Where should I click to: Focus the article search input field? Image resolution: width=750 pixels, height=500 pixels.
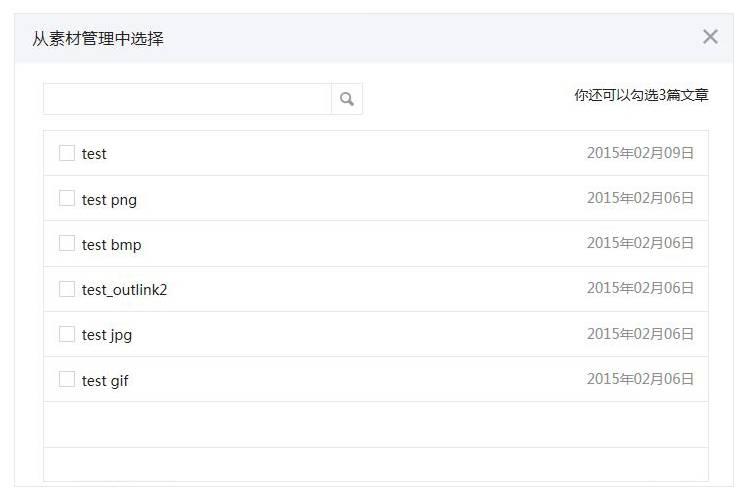[x=188, y=99]
